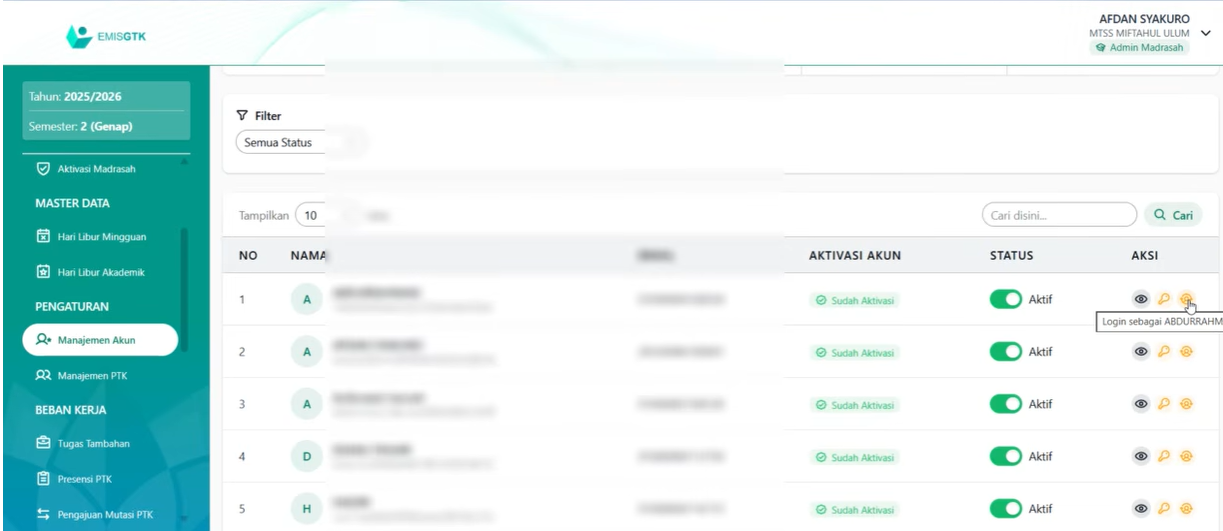Viewport: 1223px width, 531px height.
Task: Open the AFDAN SYAKURO profile dropdown
Action: (x=1205, y=33)
